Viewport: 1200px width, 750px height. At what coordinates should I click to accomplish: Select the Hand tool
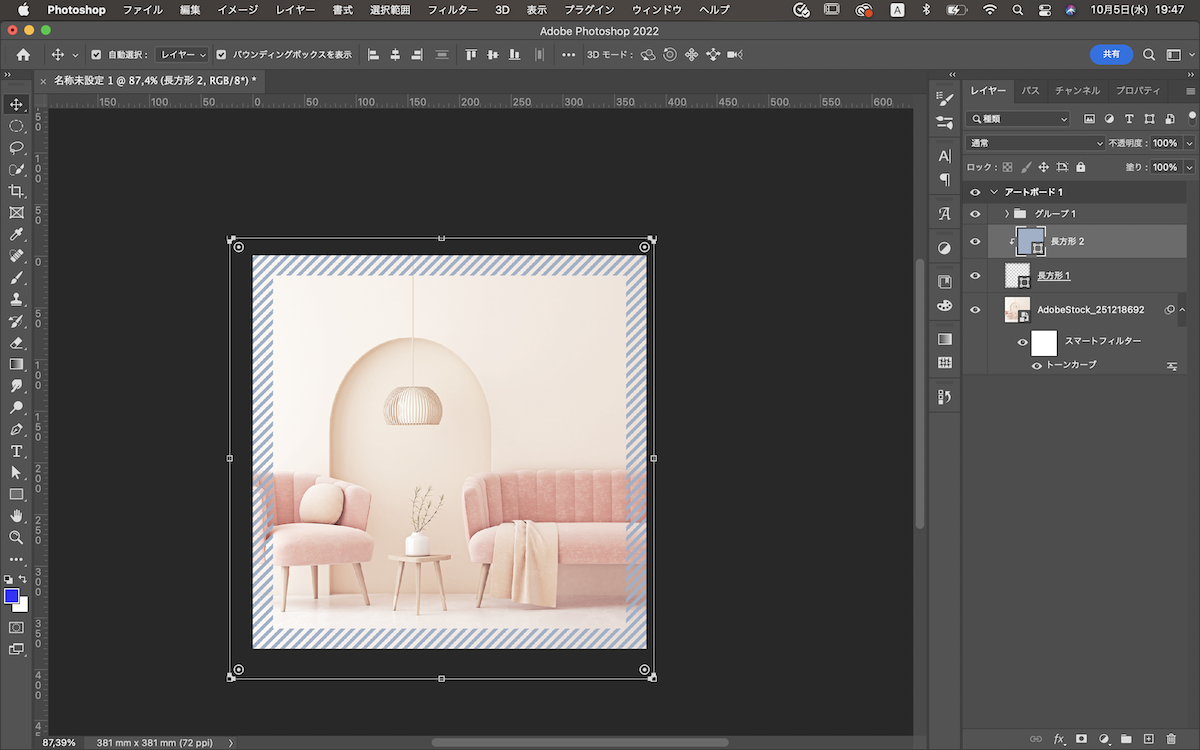[x=16, y=515]
